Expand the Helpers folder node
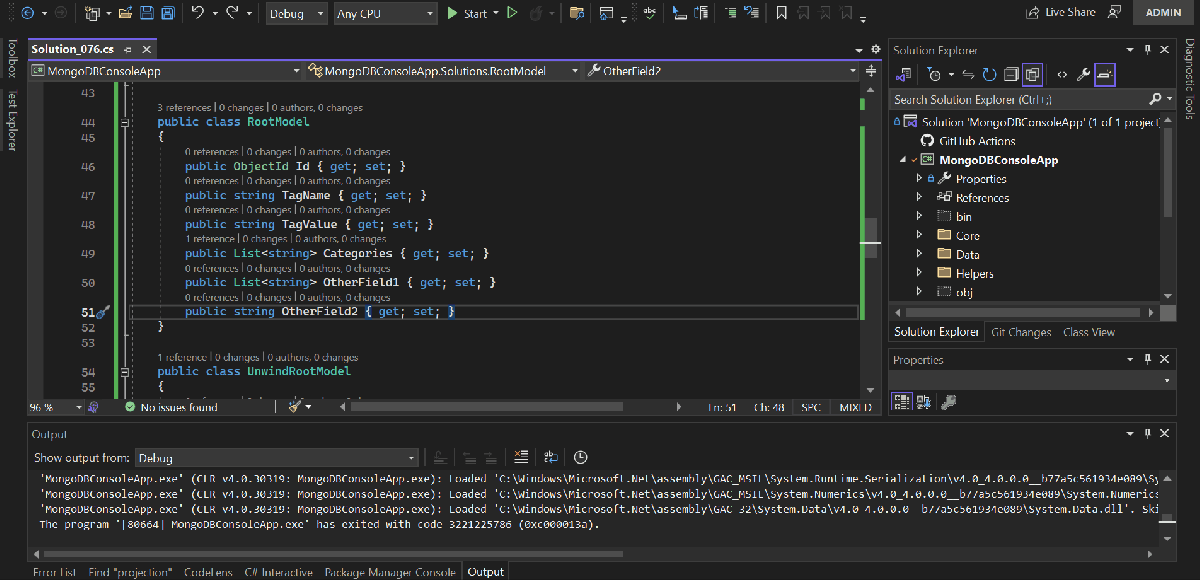Image resolution: width=1200 pixels, height=580 pixels. (x=919, y=273)
